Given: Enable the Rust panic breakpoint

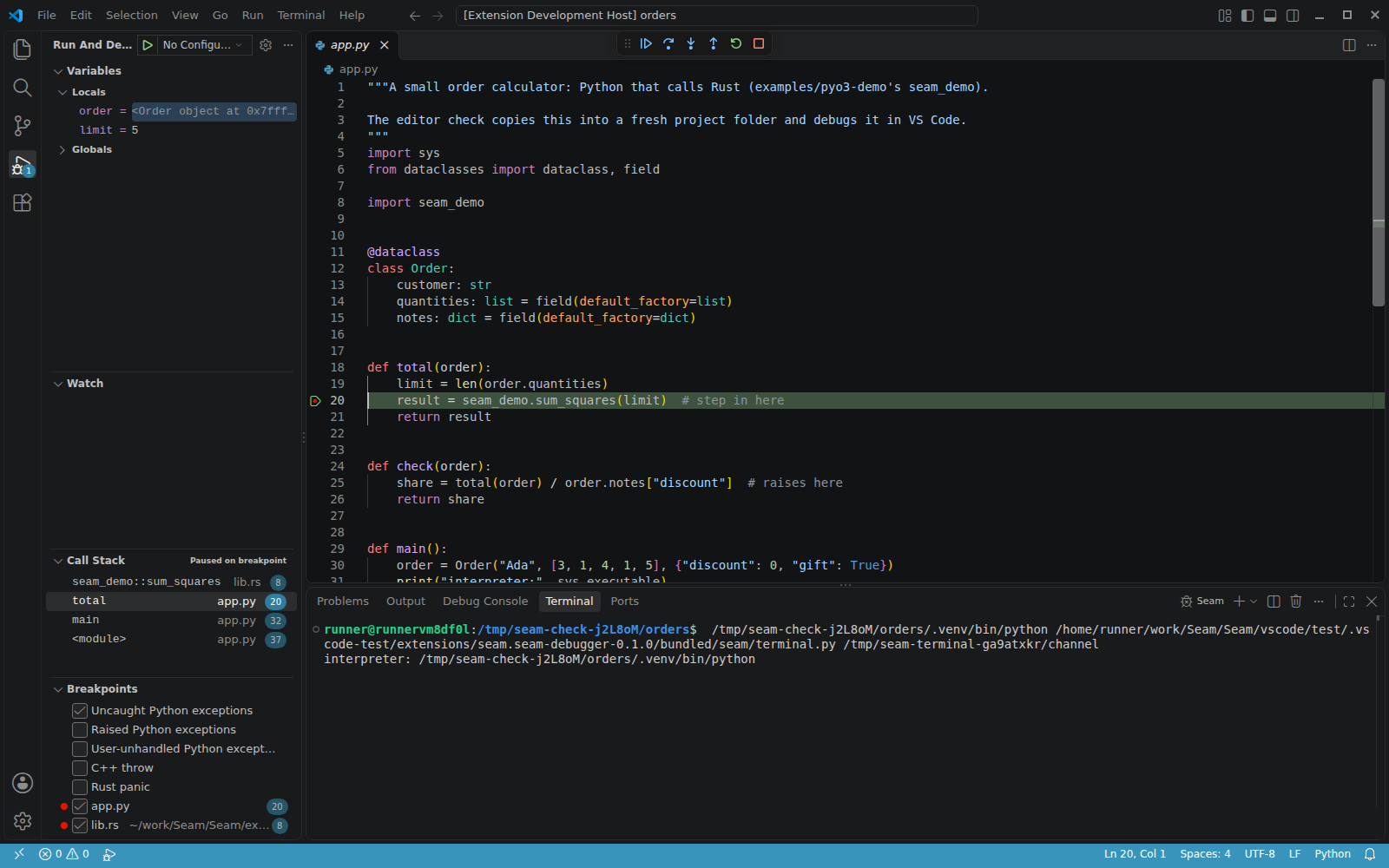Looking at the screenshot, I should coord(80,787).
